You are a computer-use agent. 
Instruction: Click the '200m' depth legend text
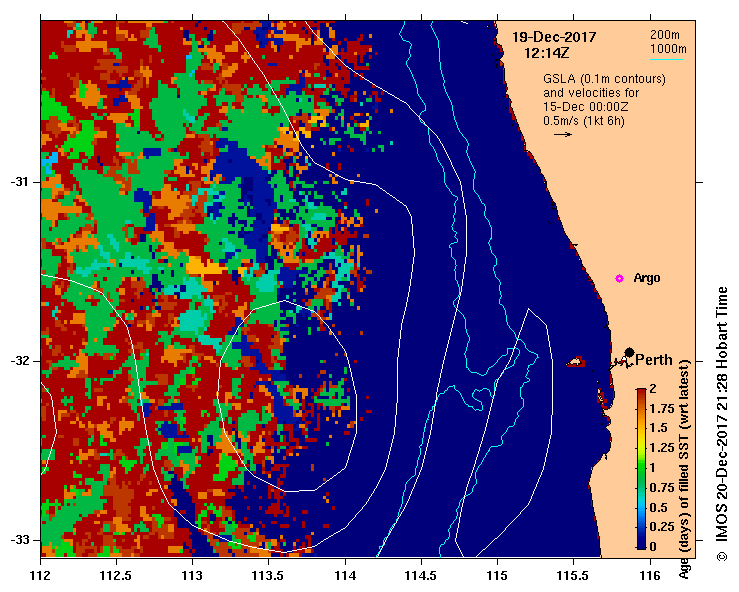point(665,34)
